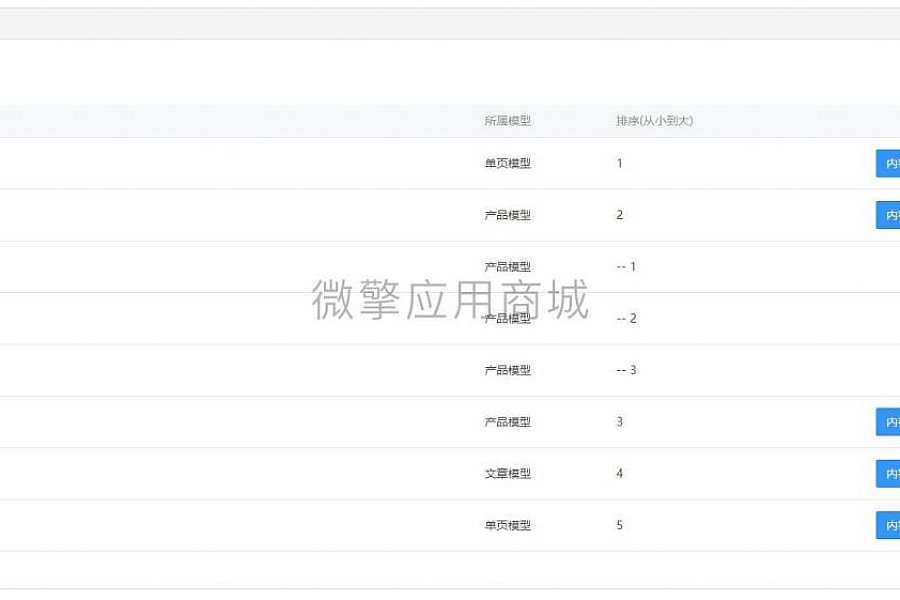Open the blue 内容 button in sort-2 row
This screenshot has width=900, height=600.
pos(888,215)
